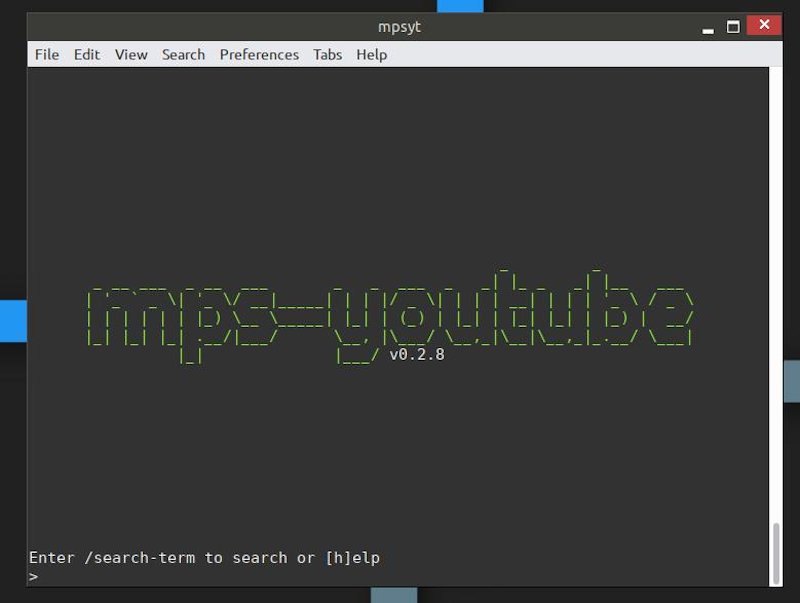Screen dimensions: 800x603
Task: Open the Edit menu
Action: click(87, 55)
